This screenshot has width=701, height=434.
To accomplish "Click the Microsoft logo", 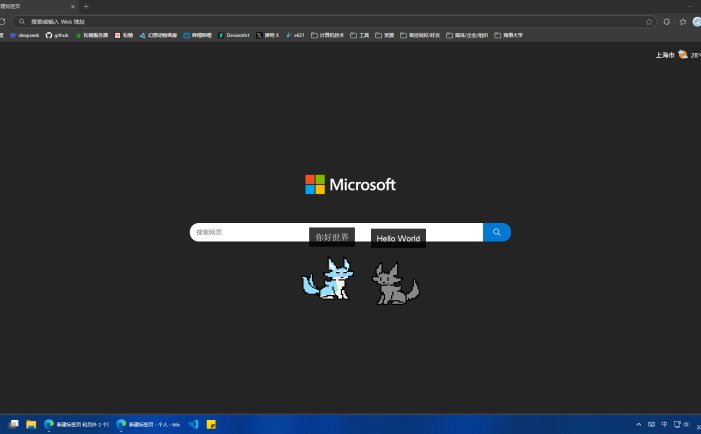I will click(350, 184).
